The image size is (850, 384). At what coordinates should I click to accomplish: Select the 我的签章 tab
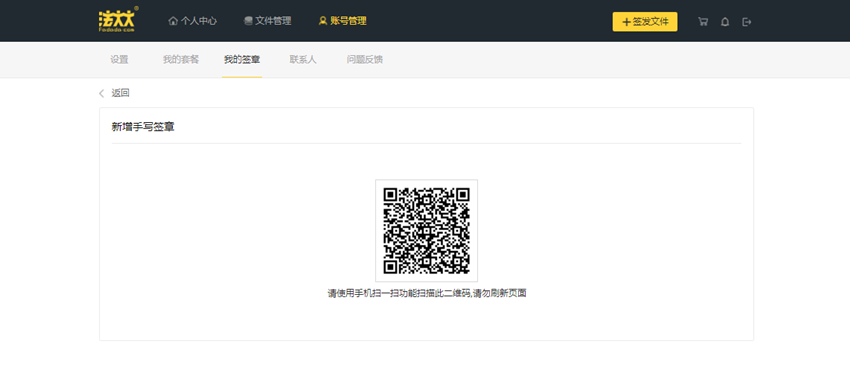[242, 60]
